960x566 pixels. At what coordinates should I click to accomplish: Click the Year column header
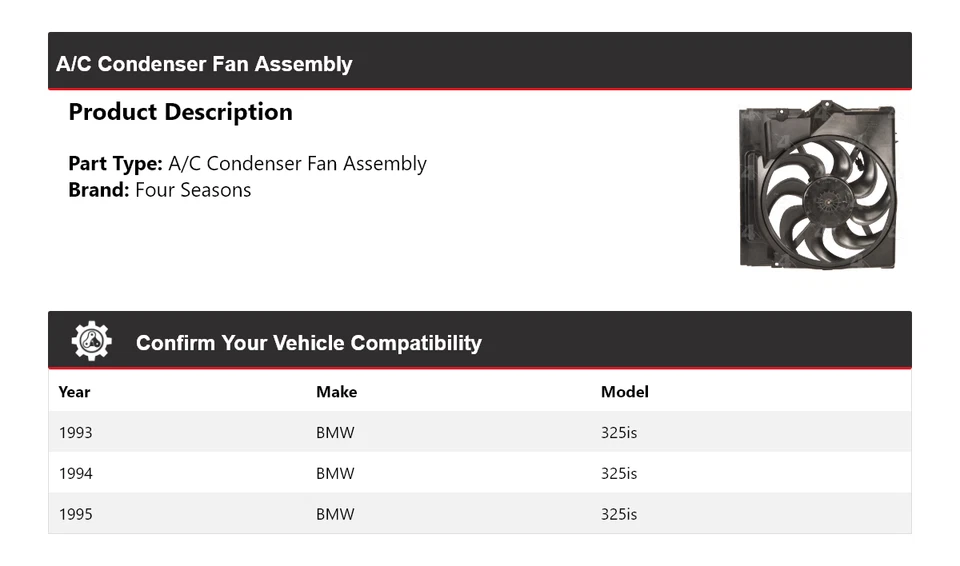74,392
